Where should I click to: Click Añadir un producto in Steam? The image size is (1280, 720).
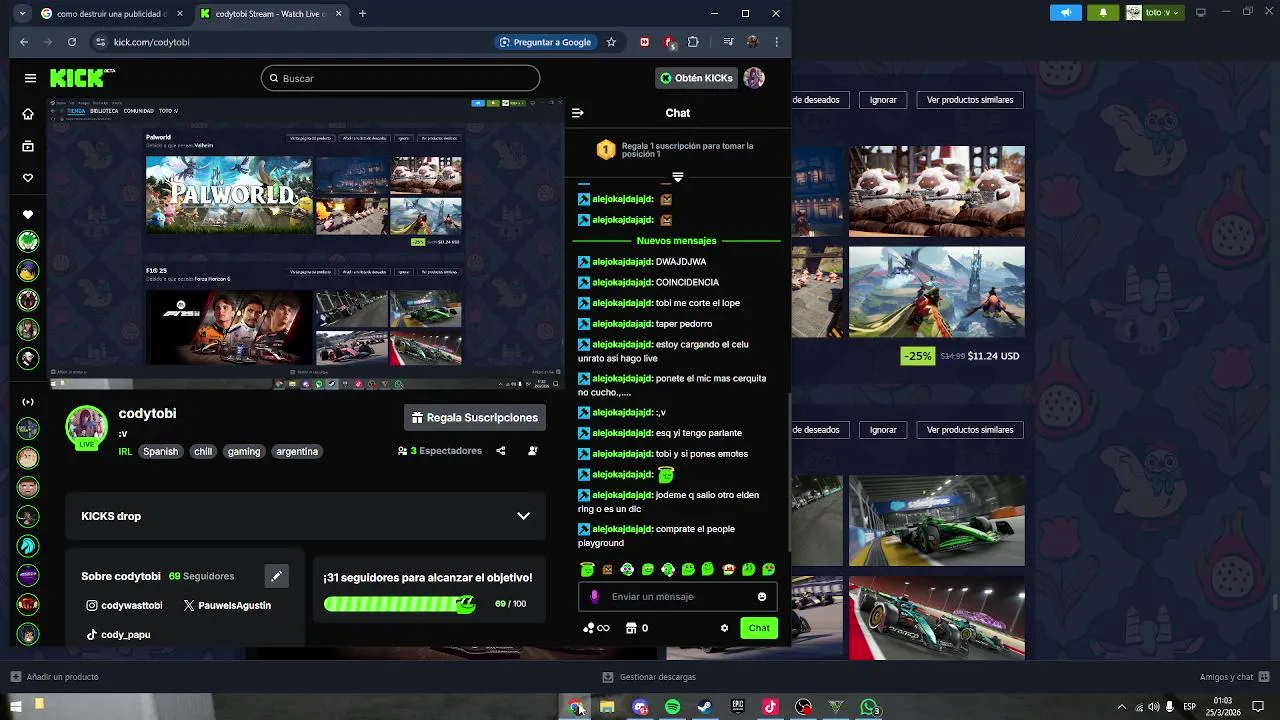pos(55,677)
